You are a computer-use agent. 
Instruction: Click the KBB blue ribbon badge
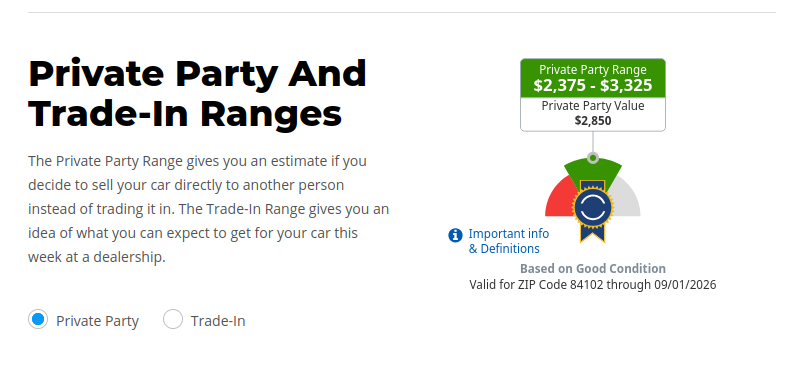click(x=593, y=210)
